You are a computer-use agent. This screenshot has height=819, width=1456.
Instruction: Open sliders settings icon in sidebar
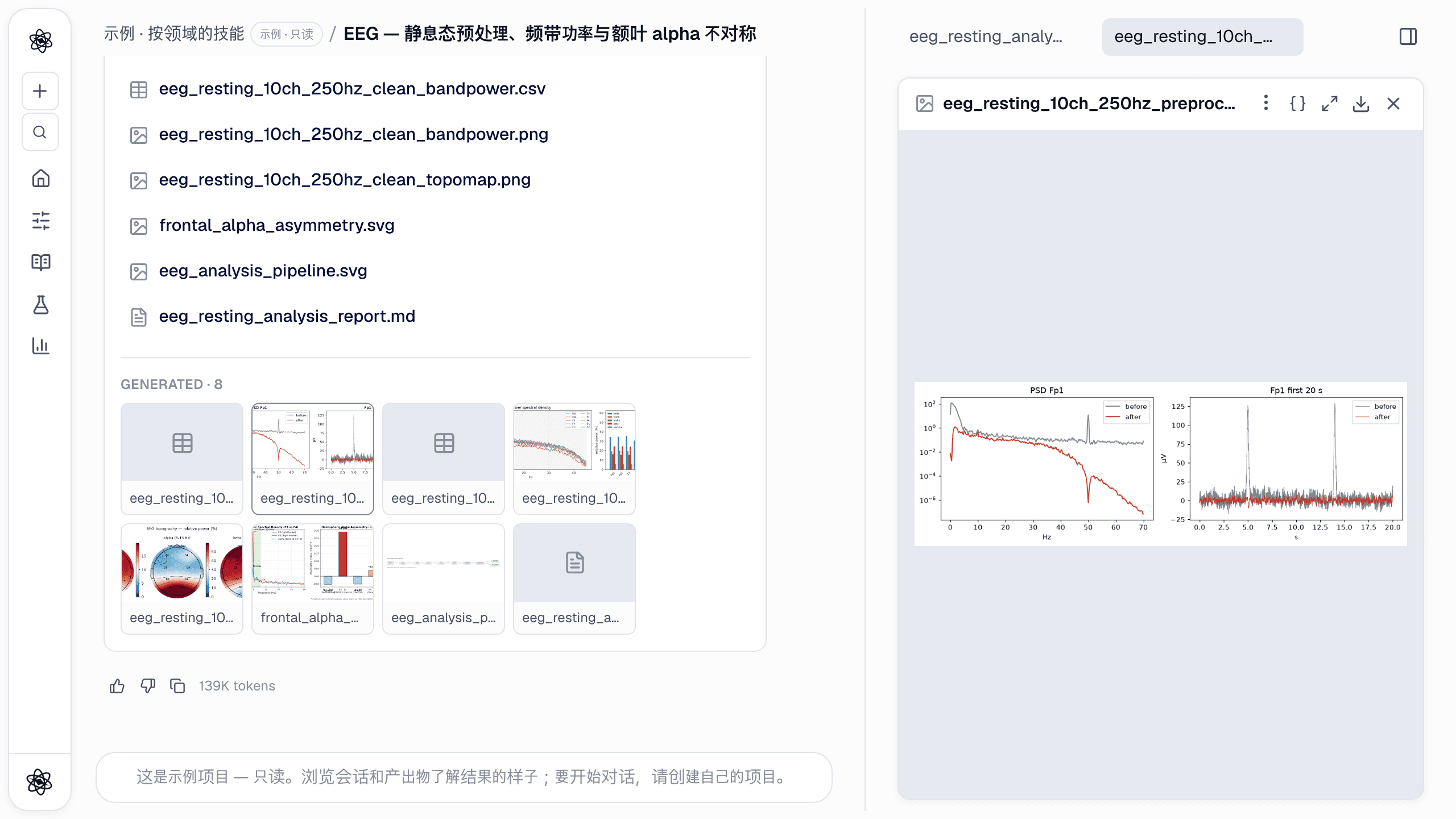point(40,221)
